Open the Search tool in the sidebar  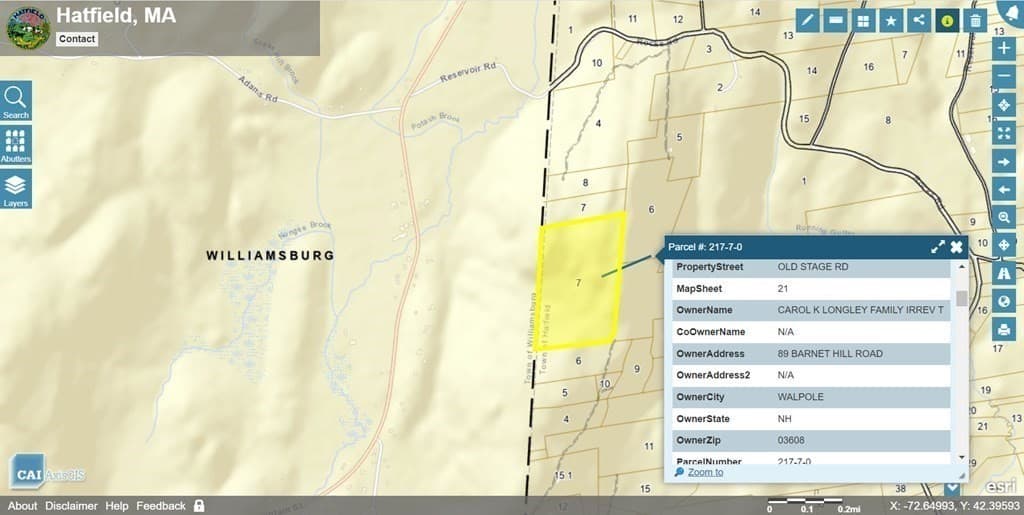pyautogui.click(x=16, y=101)
